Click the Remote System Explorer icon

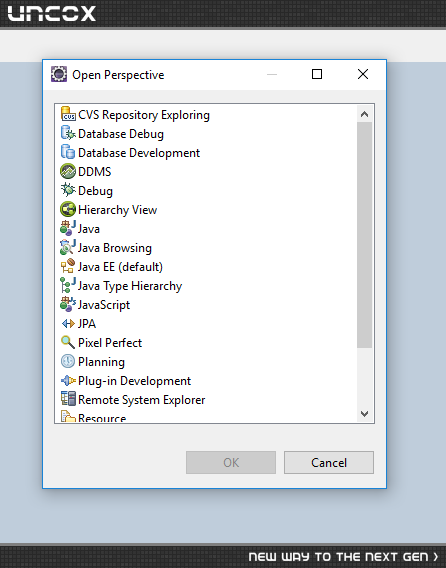68,399
